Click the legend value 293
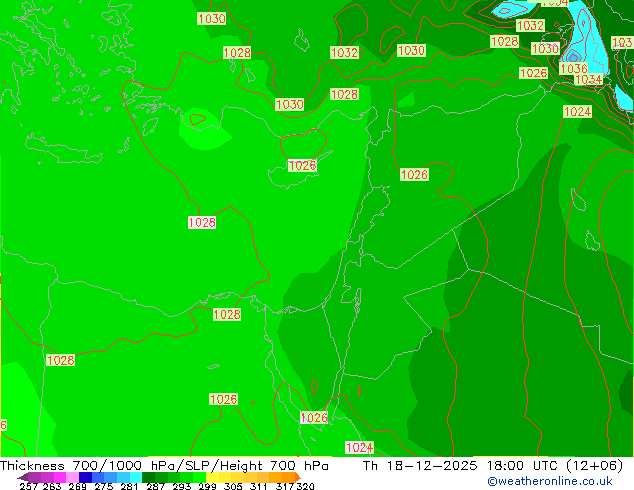Screen dimensions: 634x490 pyautogui.click(x=182, y=486)
